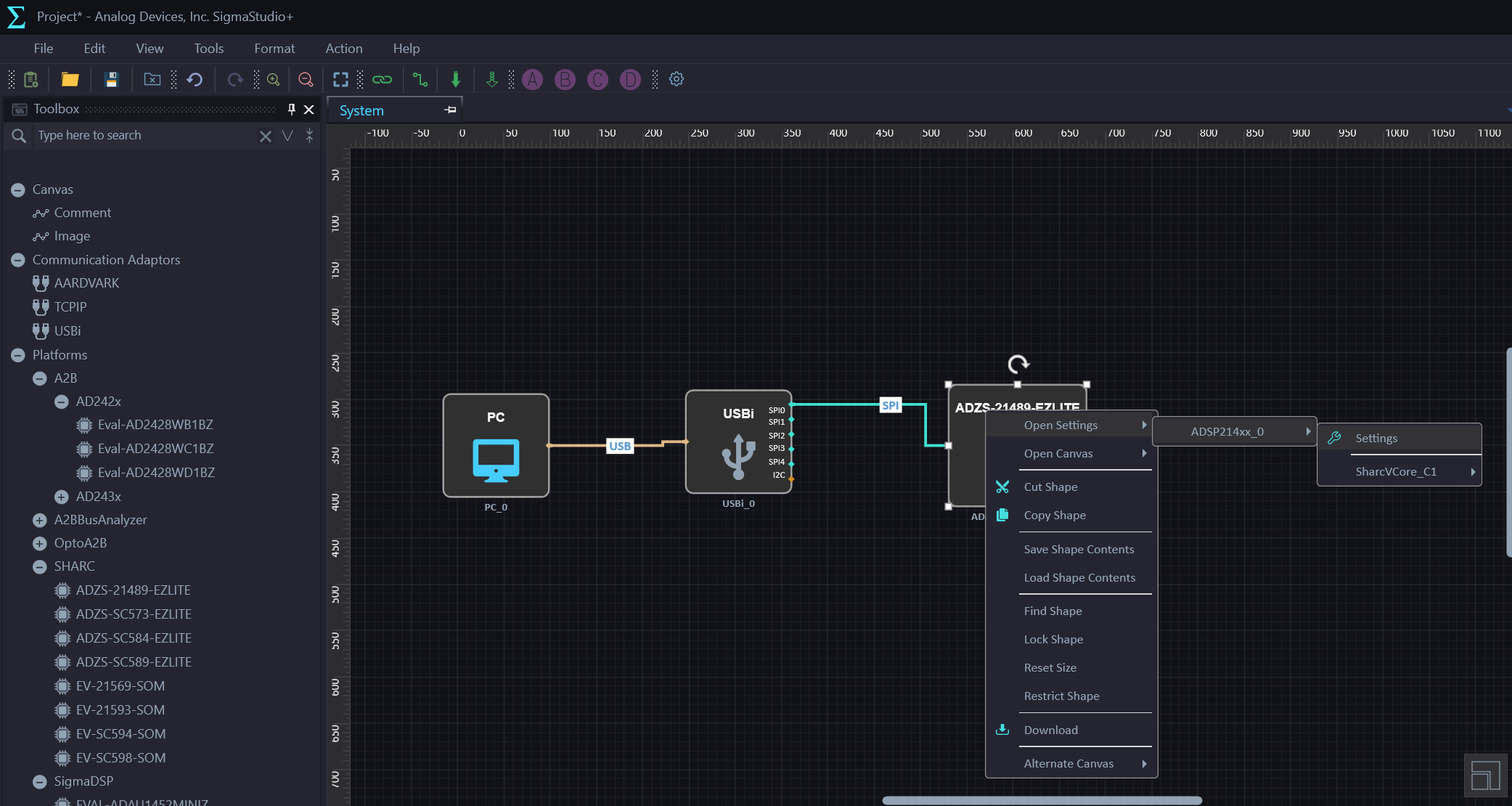Screen dimensions: 1512x806
Task: Click the green wire routing icon
Action: 420,79
